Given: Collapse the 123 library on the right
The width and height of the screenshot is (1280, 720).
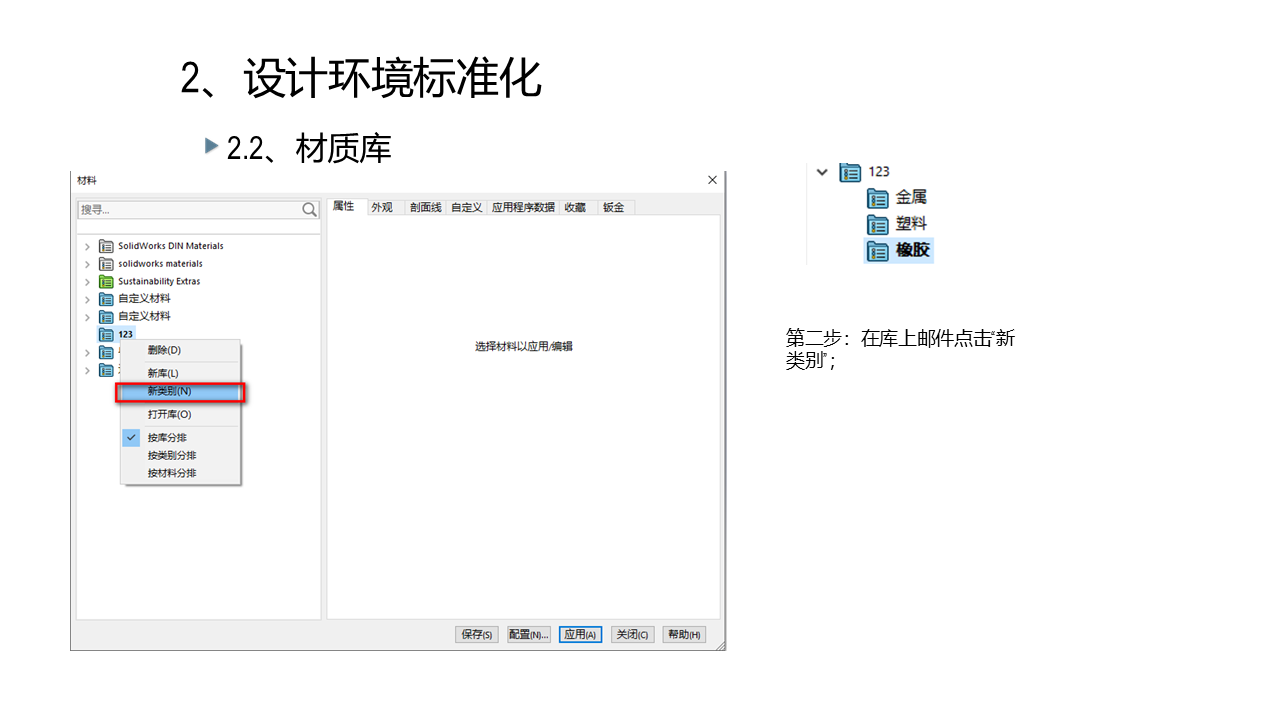Looking at the screenshot, I should click(822, 172).
